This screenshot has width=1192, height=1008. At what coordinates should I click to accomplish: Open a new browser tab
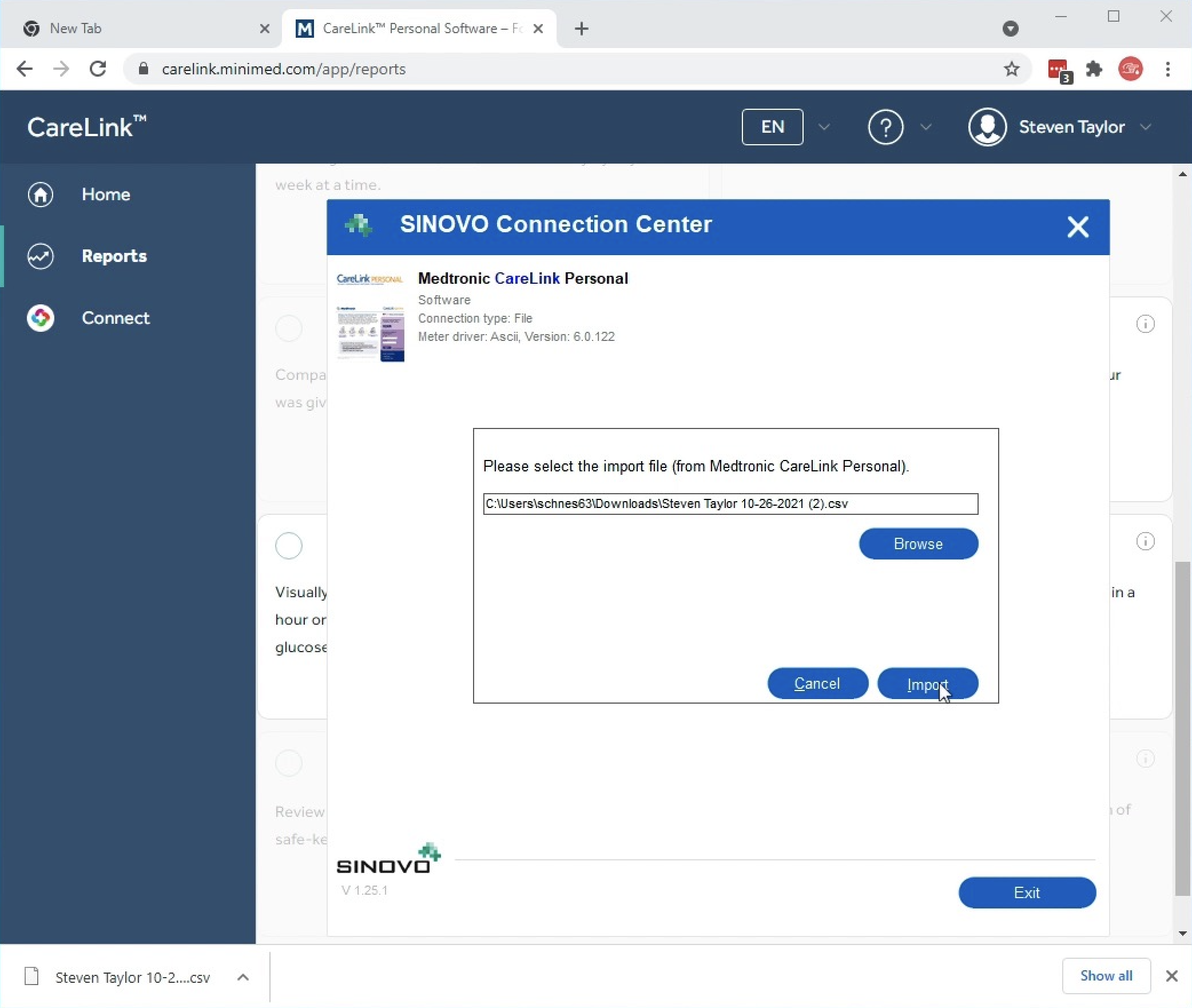(581, 29)
